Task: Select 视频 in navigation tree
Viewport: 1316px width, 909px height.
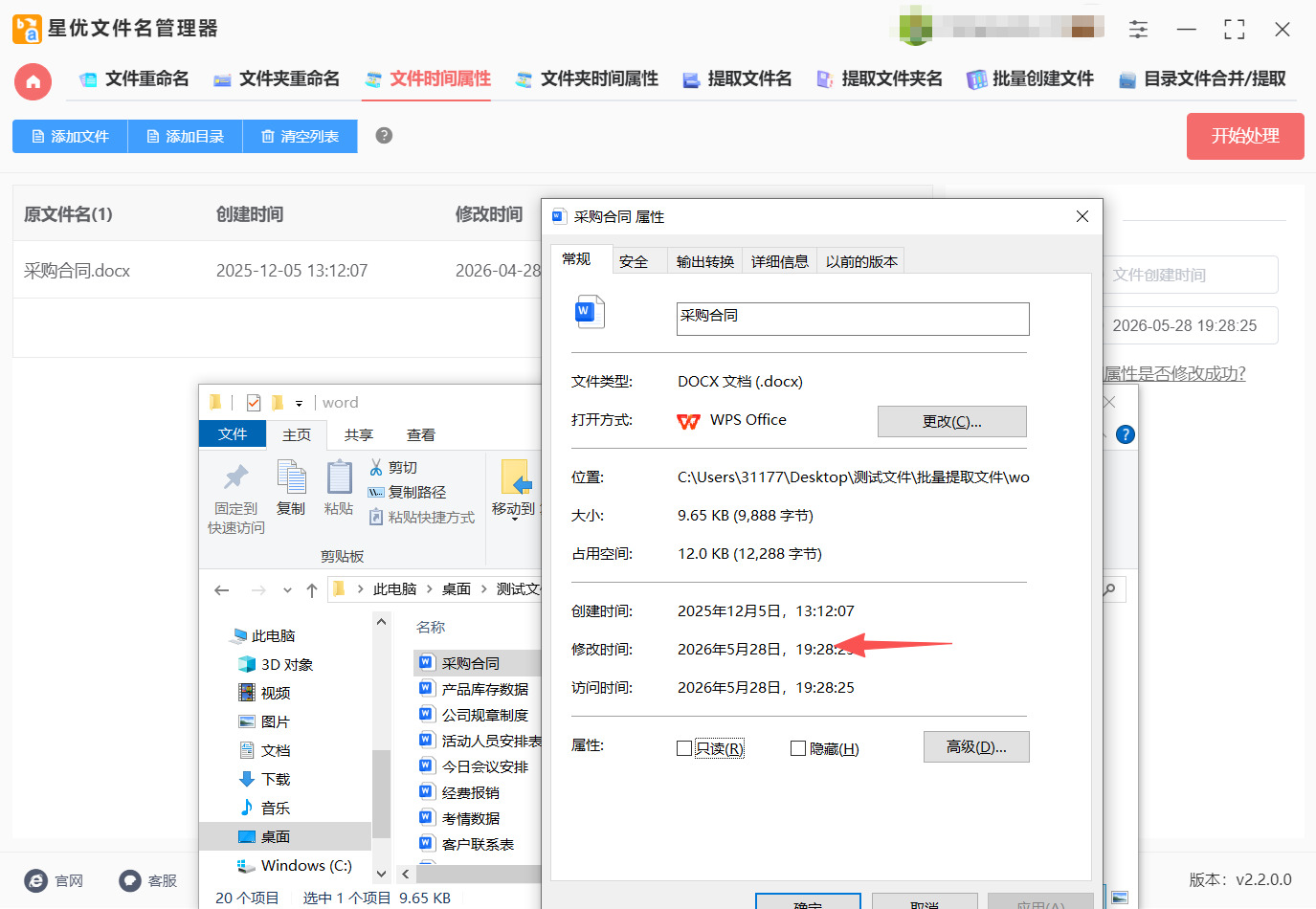Action: click(263, 694)
